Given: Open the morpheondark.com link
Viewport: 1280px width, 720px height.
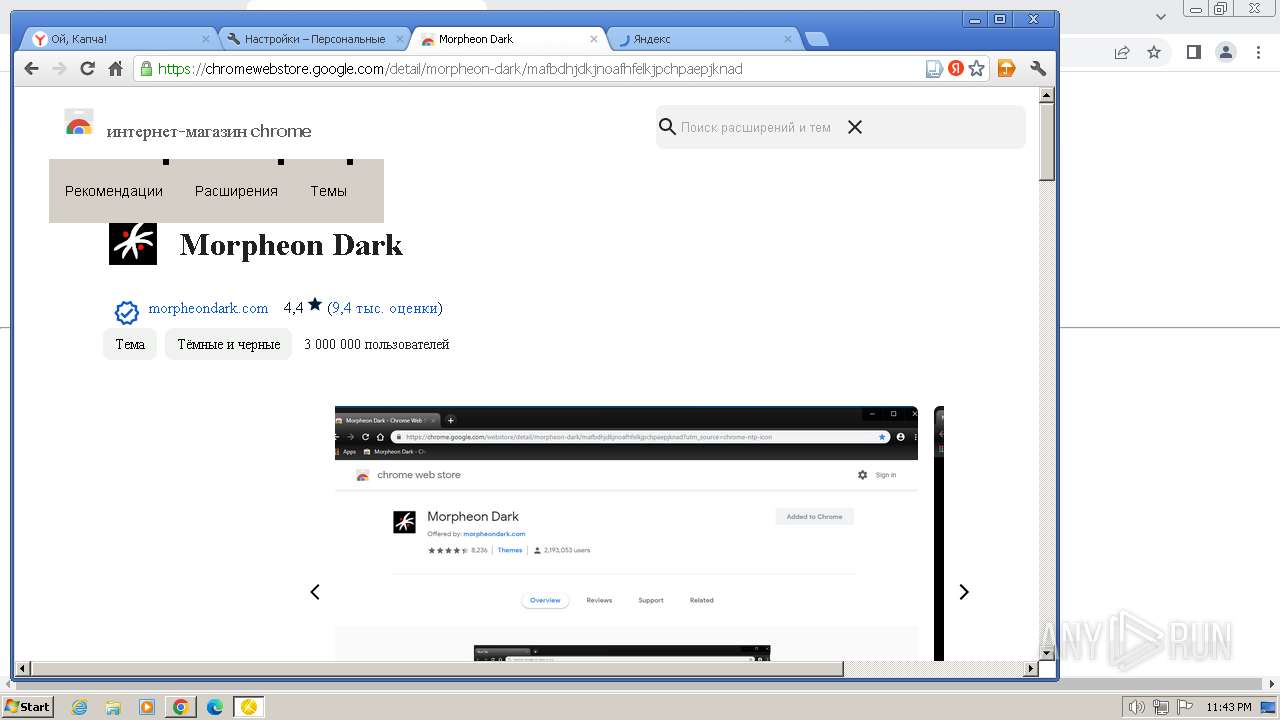Looking at the screenshot, I should (208, 308).
